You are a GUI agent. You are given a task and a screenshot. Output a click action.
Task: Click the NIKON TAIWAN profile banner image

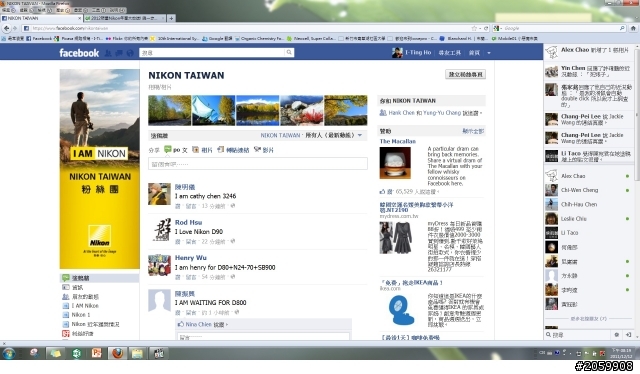click(x=100, y=169)
